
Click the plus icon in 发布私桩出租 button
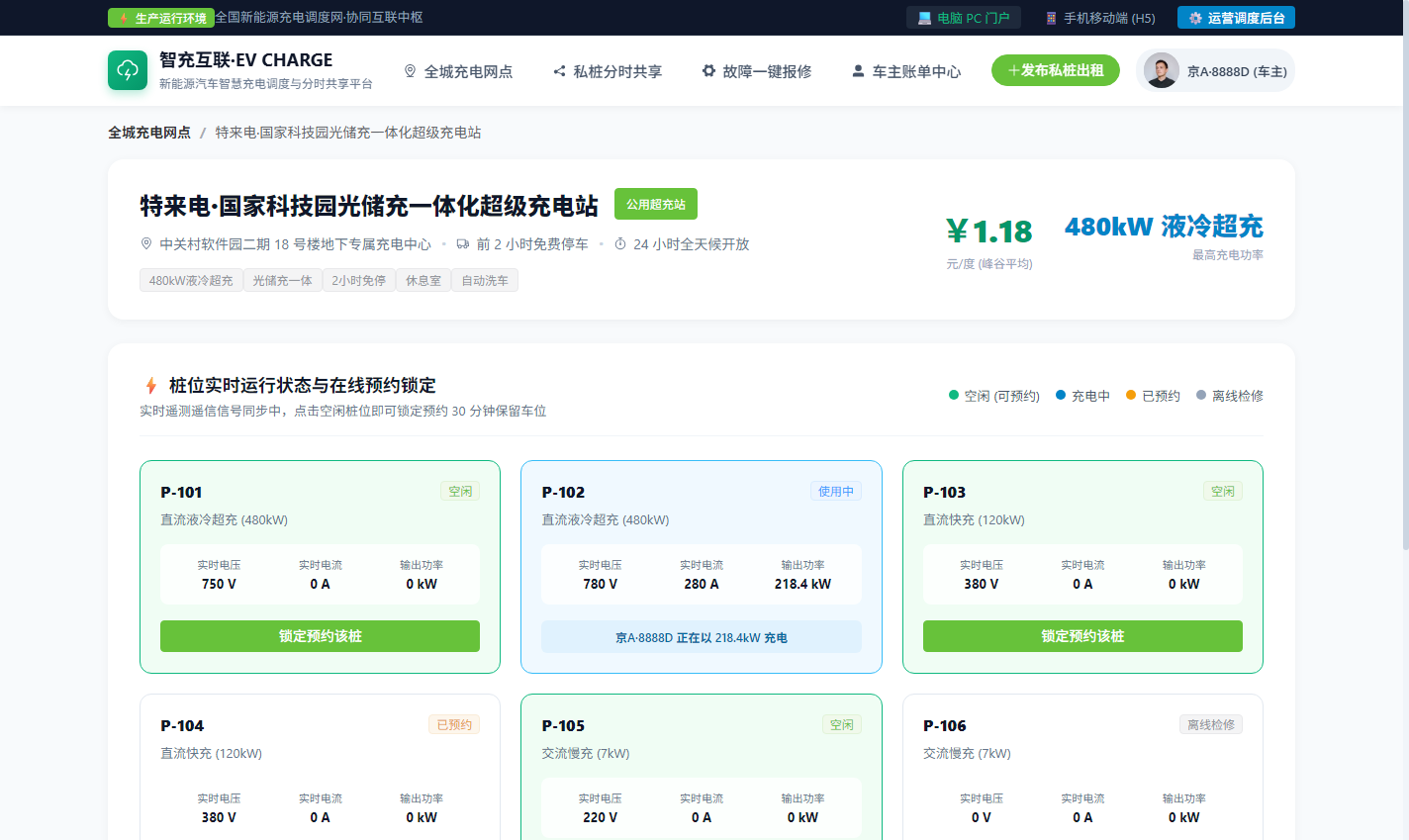[1013, 70]
